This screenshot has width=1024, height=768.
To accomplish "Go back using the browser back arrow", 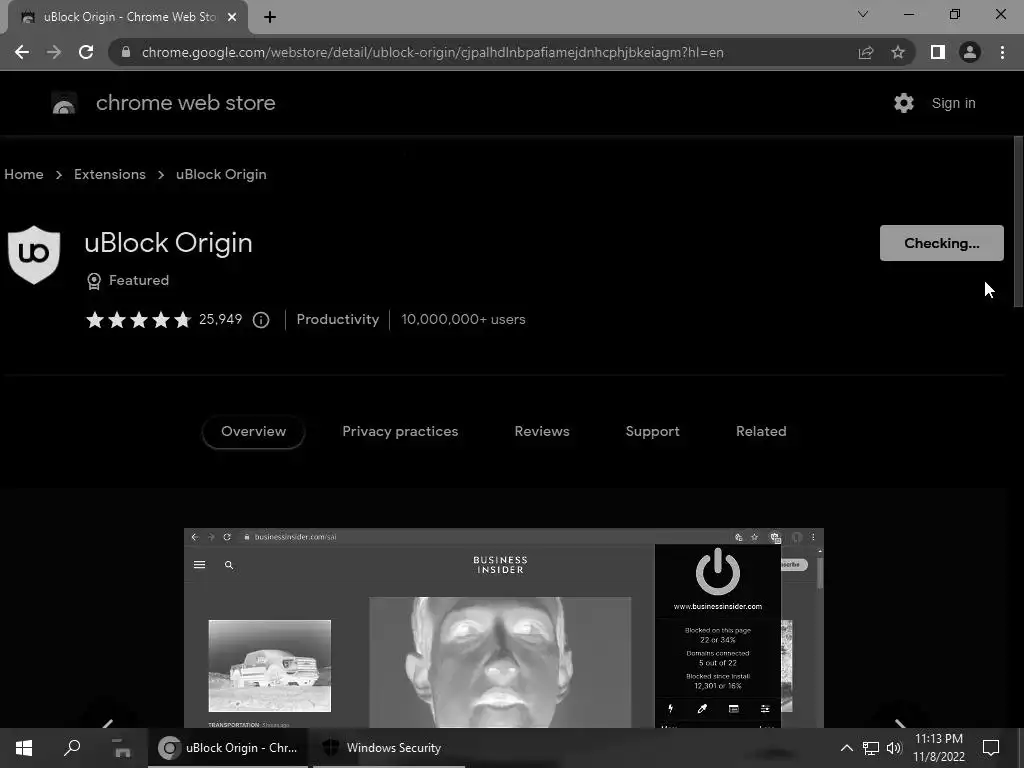I will point(22,52).
